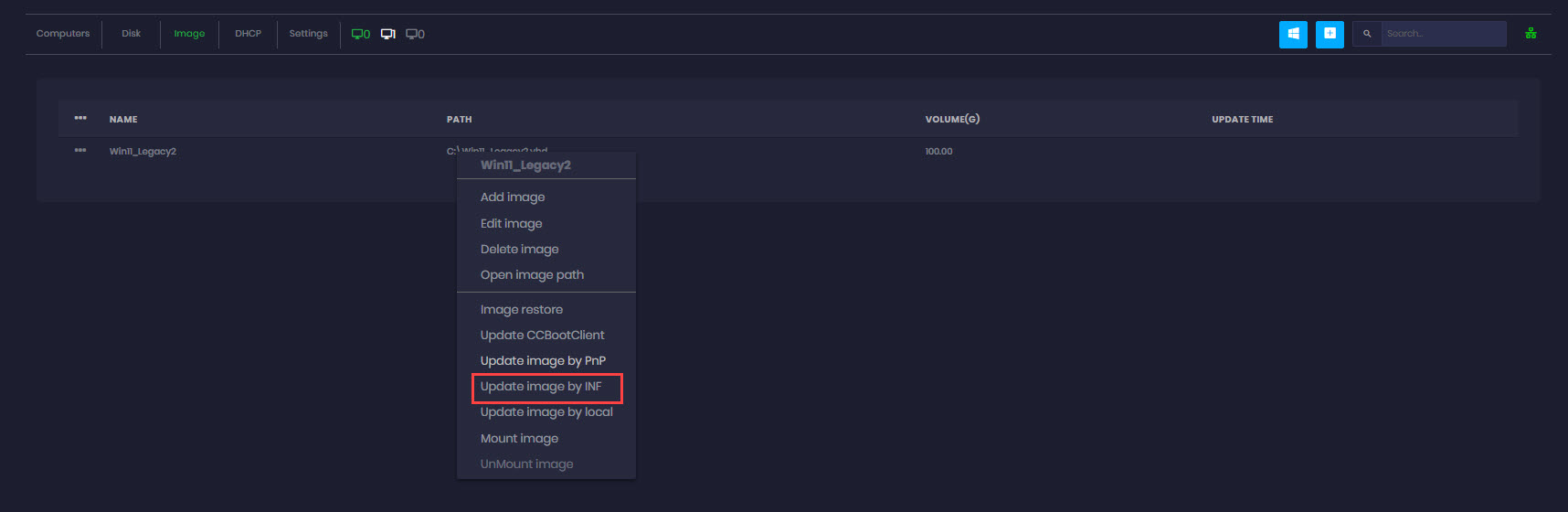The image size is (1568, 512).
Task: Select Delete image in context menu
Action: tap(519, 250)
